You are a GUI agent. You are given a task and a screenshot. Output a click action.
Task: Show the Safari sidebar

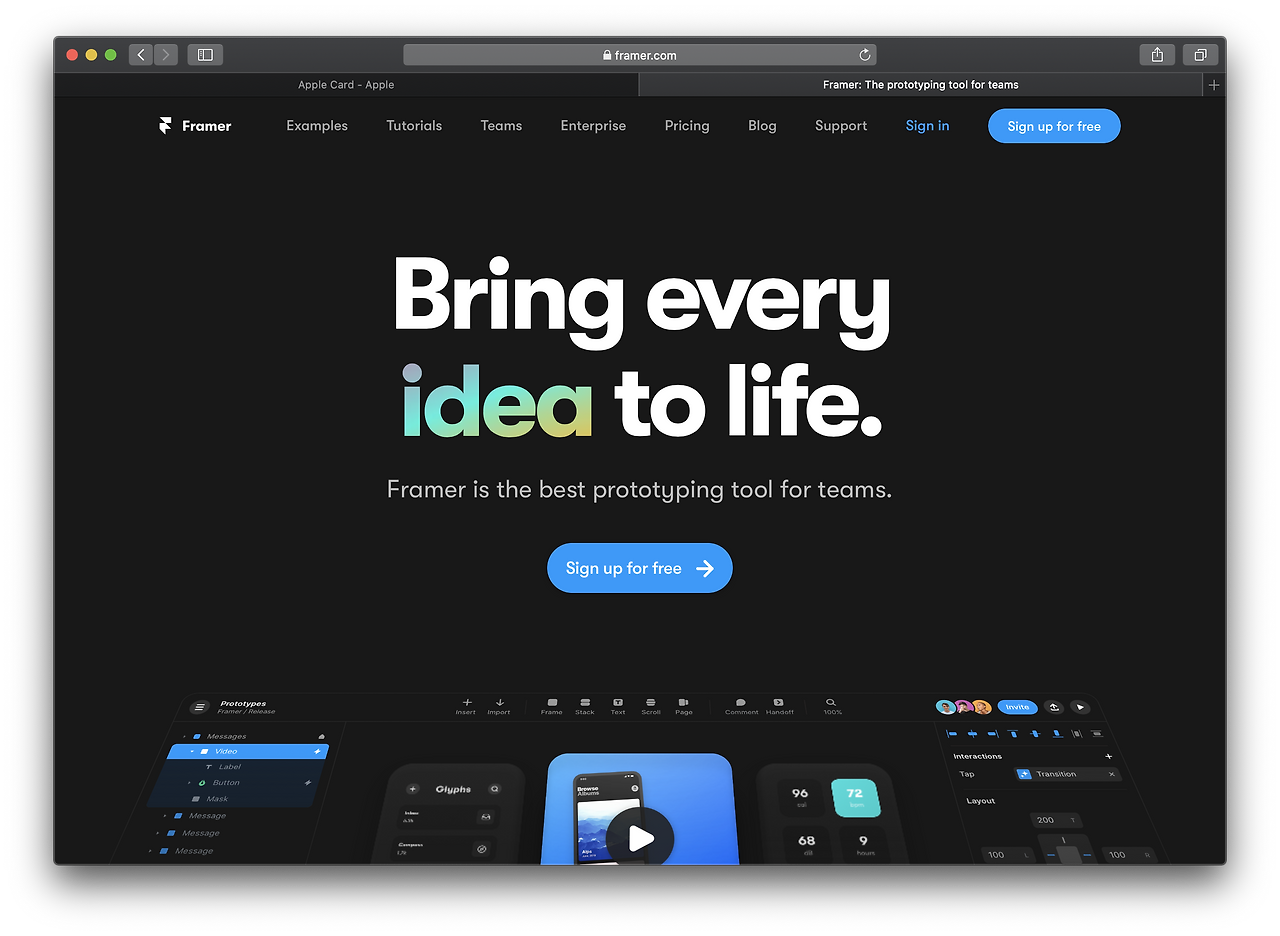[x=205, y=55]
